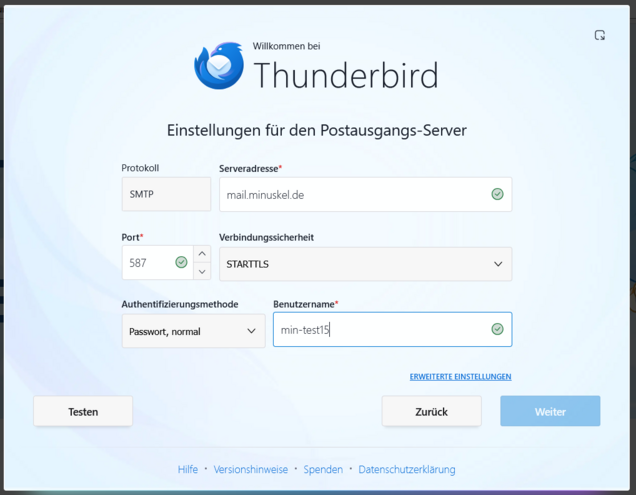
Task: Click the 'Protokoll' label
Action: pyautogui.click(x=140, y=168)
